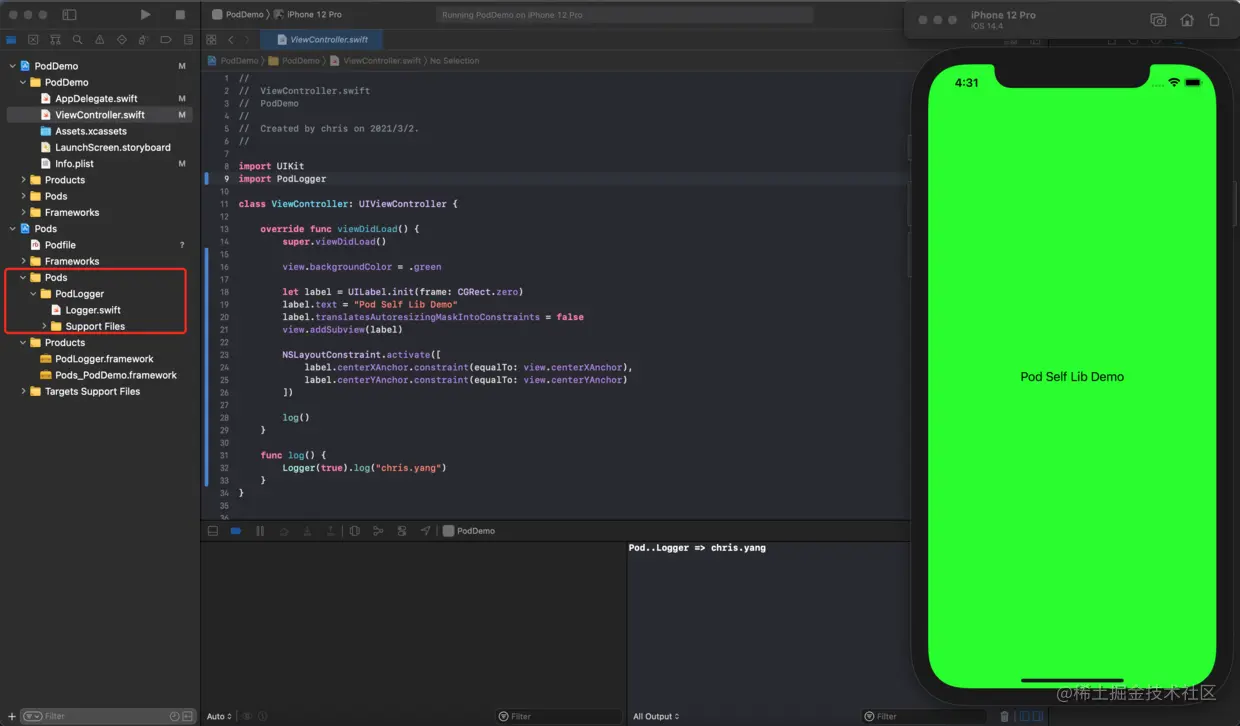This screenshot has width=1240, height=726.
Task: Step into in debugger
Action: pos(307,531)
